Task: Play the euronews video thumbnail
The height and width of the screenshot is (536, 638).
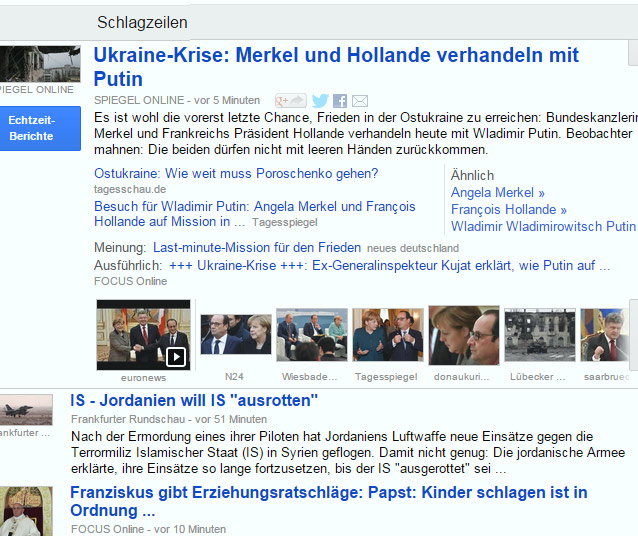Action: click(x=144, y=335)
